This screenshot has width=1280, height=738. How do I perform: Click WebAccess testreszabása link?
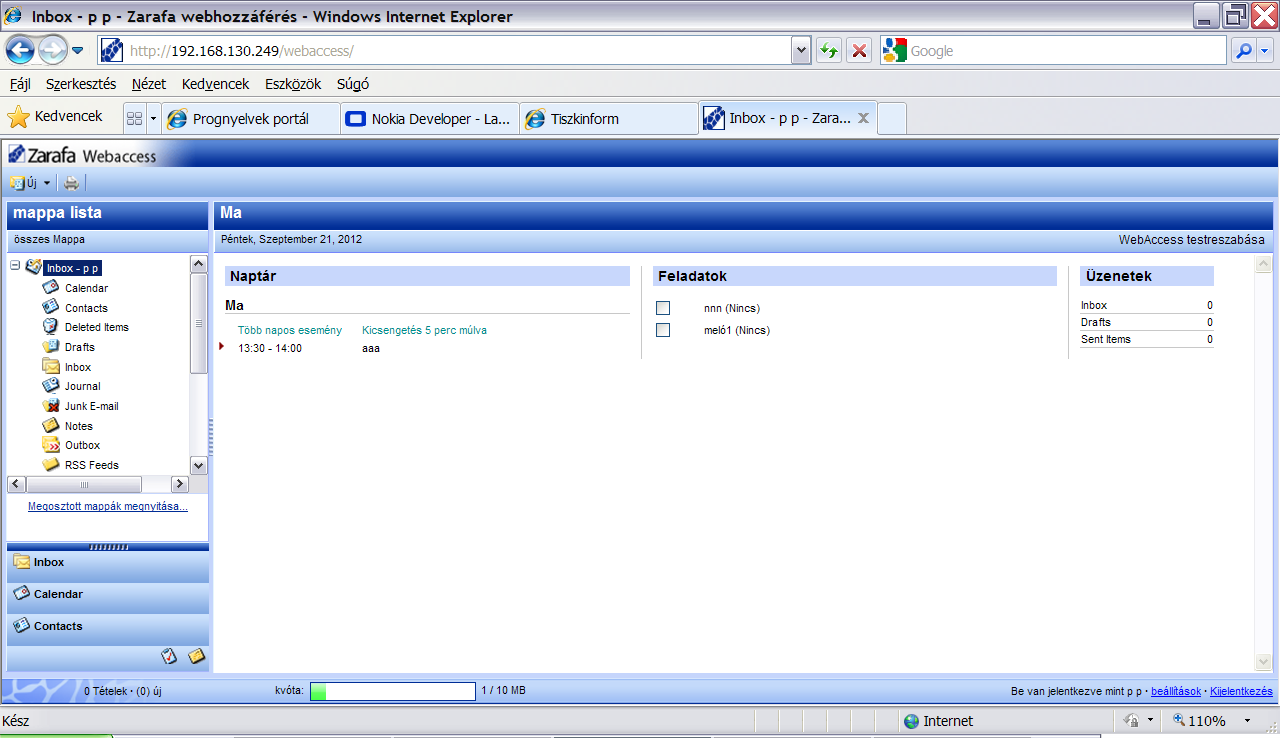tap(1191, 240)
